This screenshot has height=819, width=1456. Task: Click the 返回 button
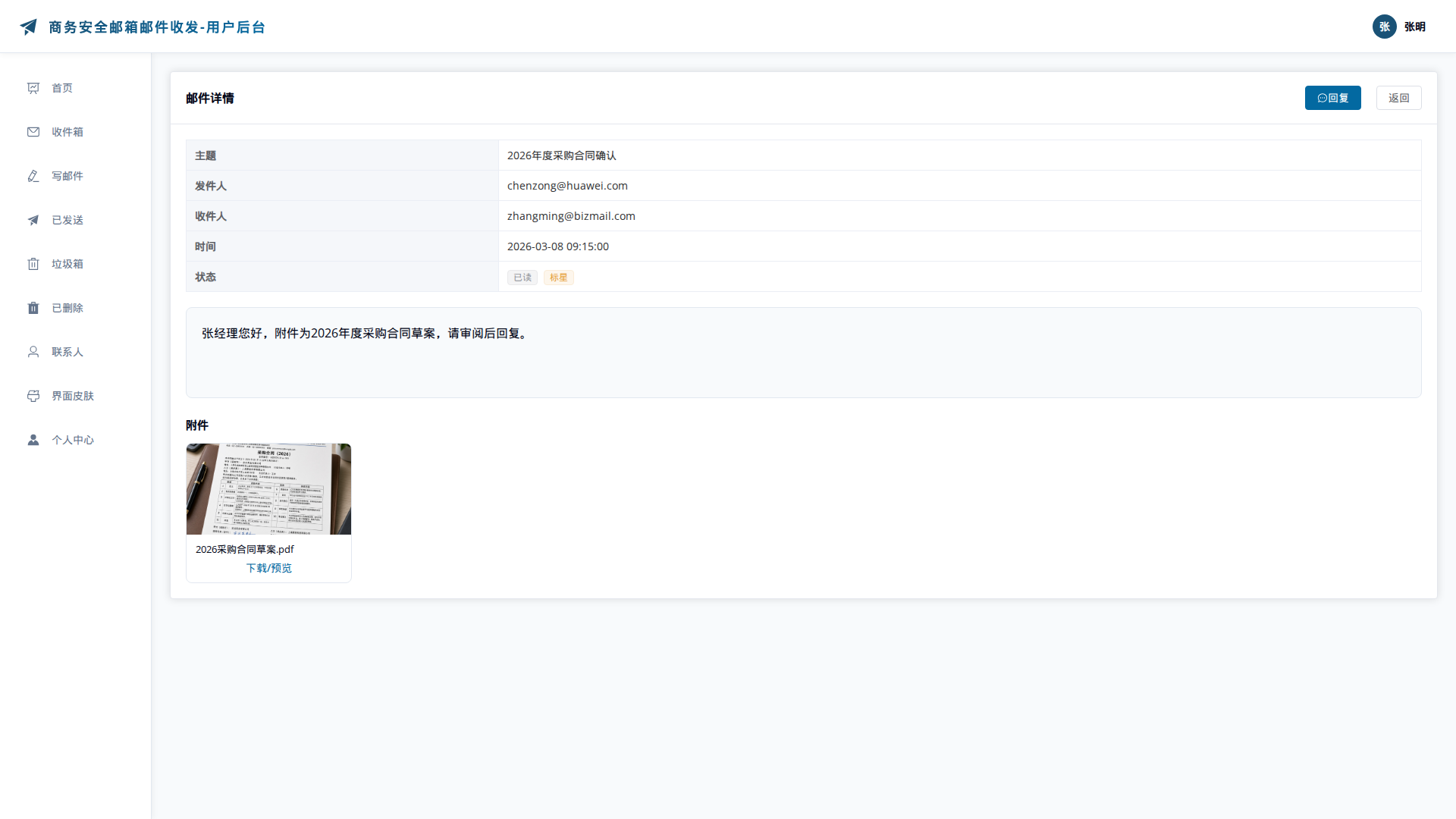click(1398, 98)
